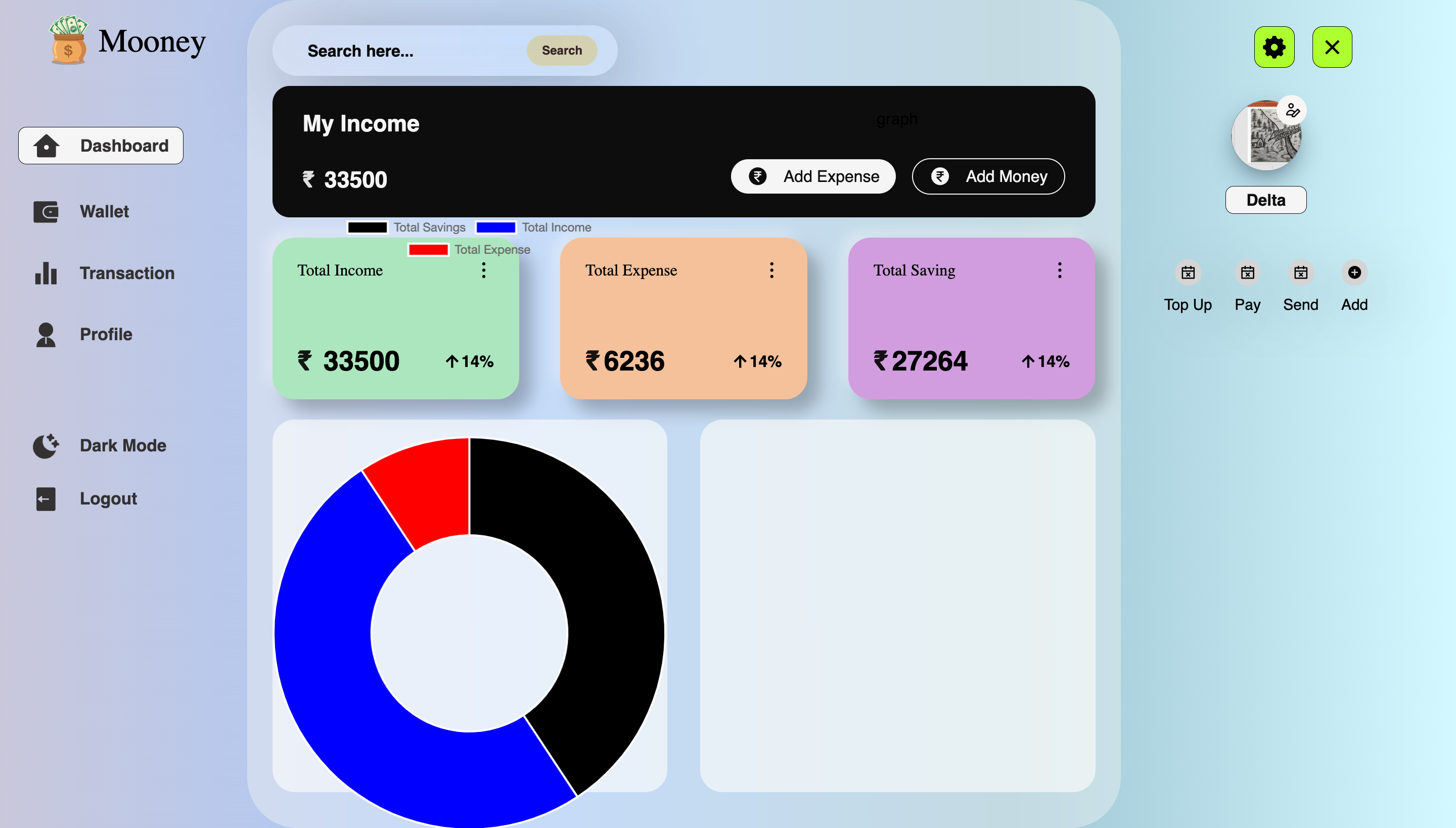Open the Total Expense card's options menu
This screenshot has height=828, width=1456.
(x=771, y=270)
